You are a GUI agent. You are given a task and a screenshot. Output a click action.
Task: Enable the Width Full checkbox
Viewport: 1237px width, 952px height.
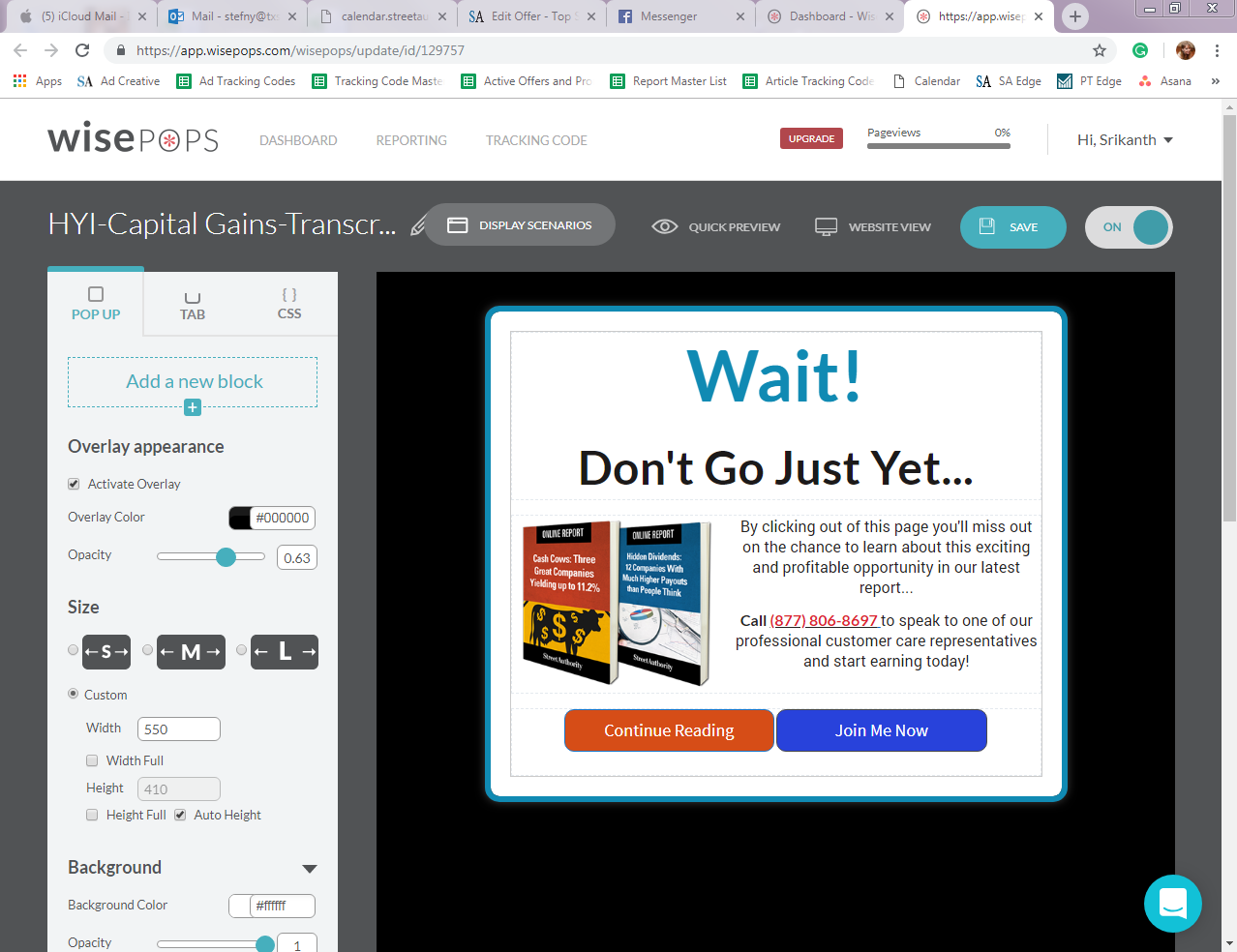pos(92,760)
